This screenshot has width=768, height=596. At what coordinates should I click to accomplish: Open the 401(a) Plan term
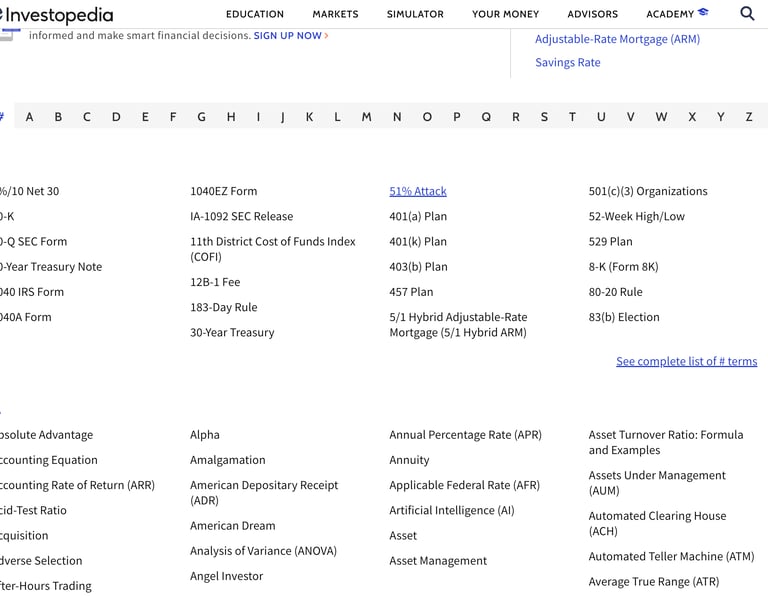[x=418, y=216]
